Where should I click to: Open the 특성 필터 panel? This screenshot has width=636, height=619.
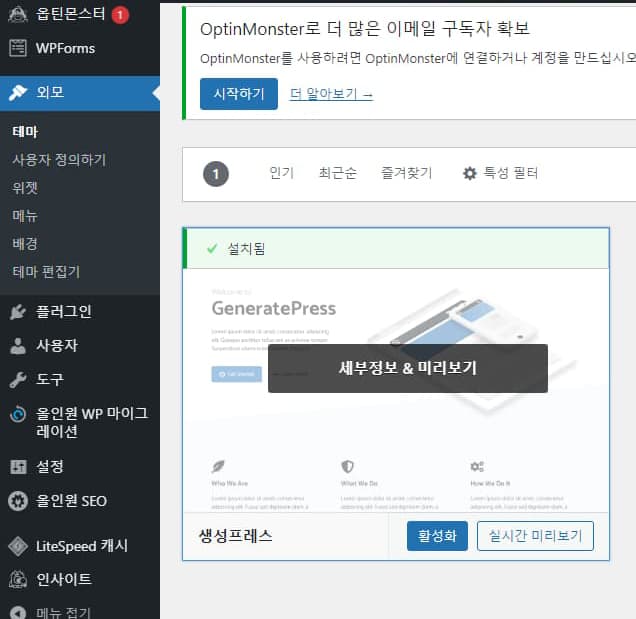[x=500, y=173]
